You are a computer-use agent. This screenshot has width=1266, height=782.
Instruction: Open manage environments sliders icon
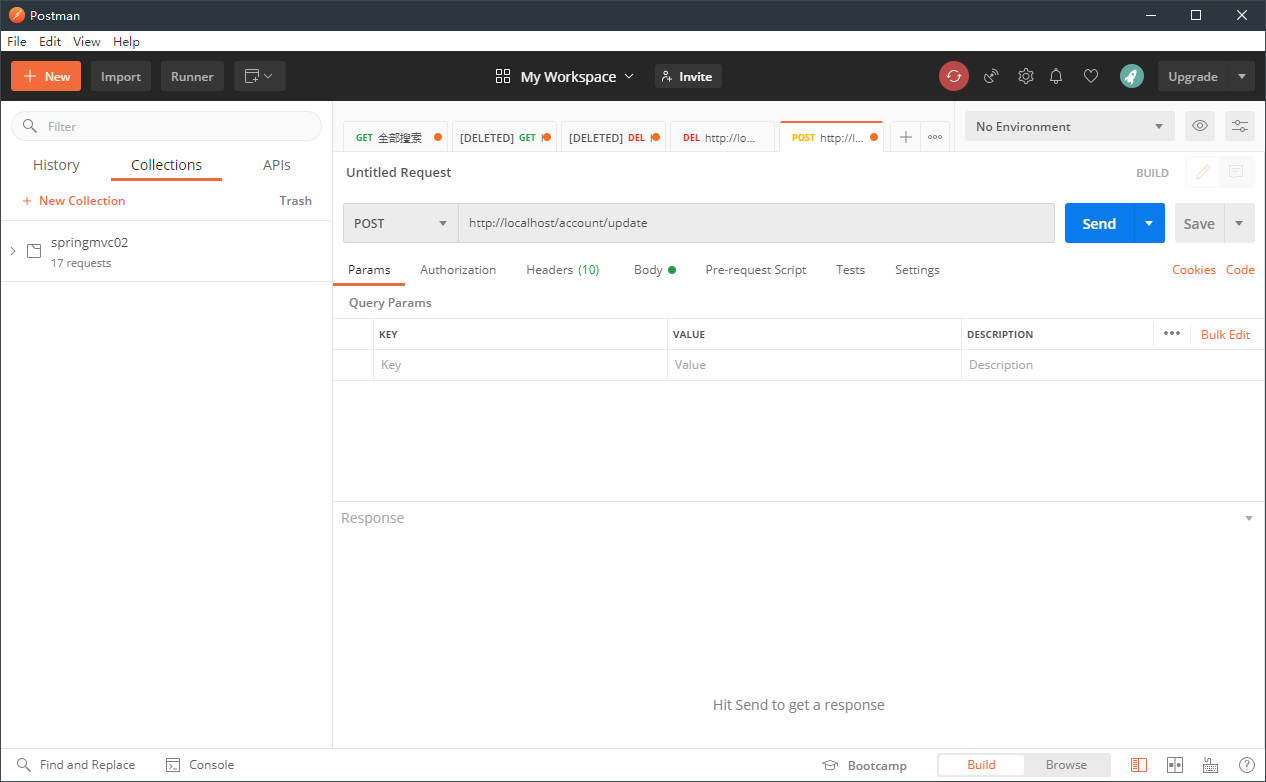(1240, 126)
